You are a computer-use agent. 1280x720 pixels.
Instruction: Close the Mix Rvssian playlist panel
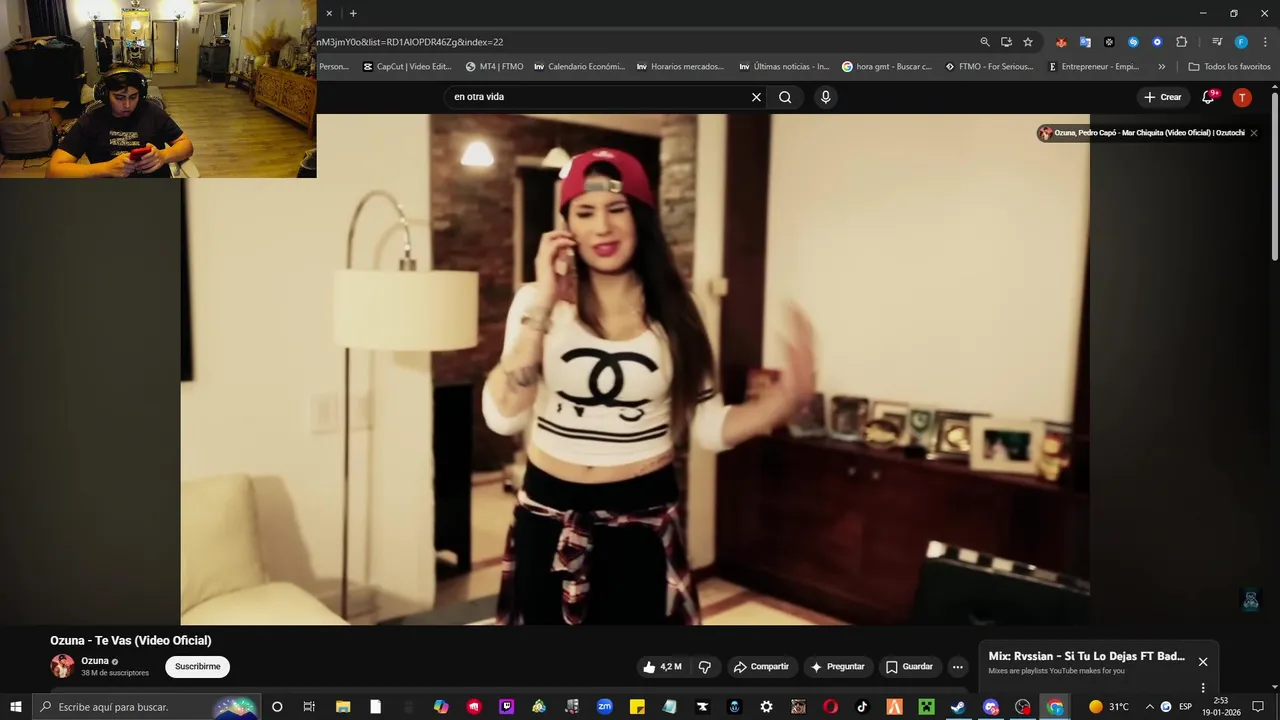1203,662
